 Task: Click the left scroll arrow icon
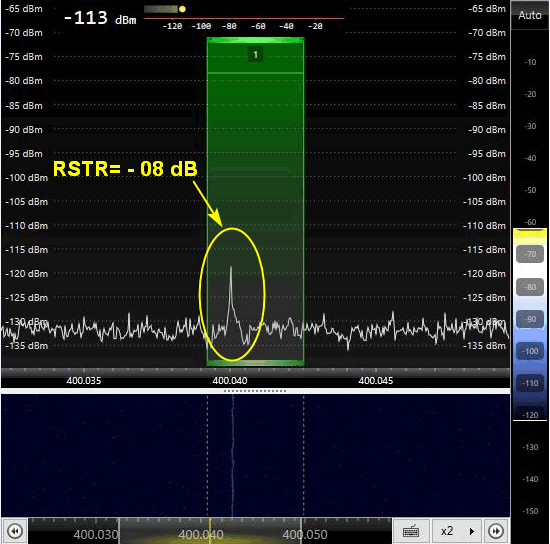tap(15, 531)
